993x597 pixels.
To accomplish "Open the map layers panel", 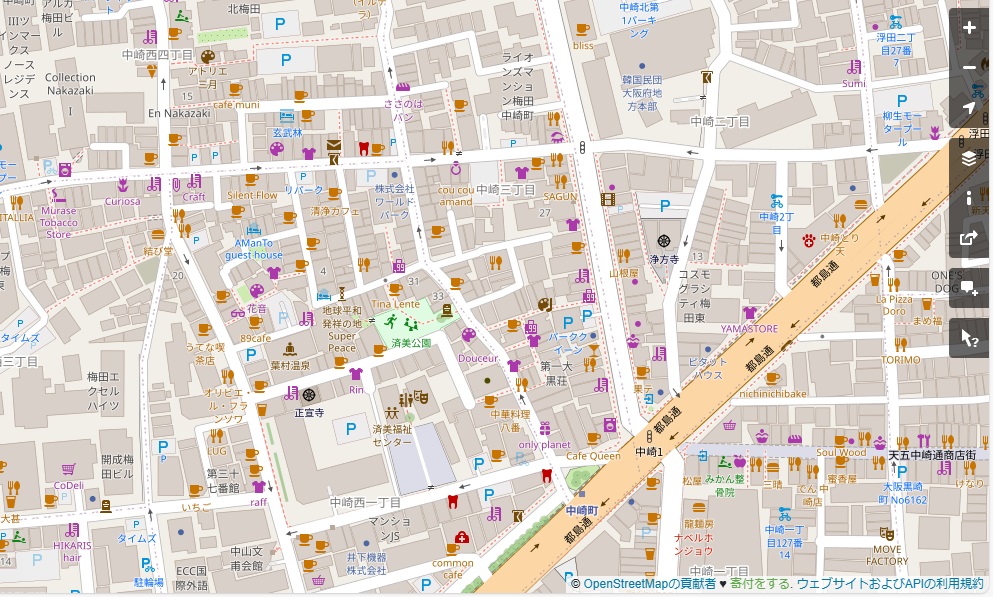I will tap(968, 158).
